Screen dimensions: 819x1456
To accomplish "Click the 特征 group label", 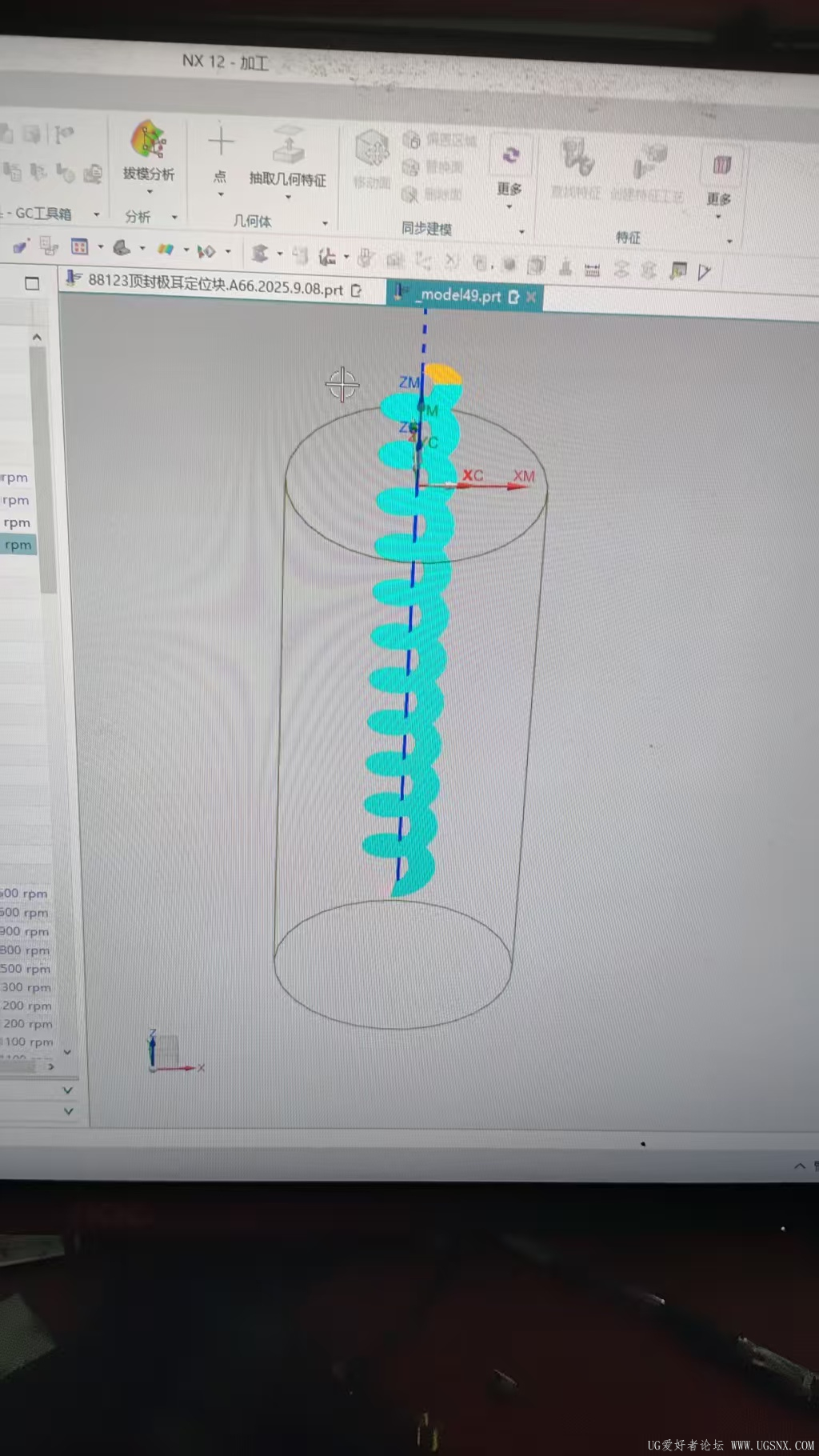I will [x=628, y=238].
